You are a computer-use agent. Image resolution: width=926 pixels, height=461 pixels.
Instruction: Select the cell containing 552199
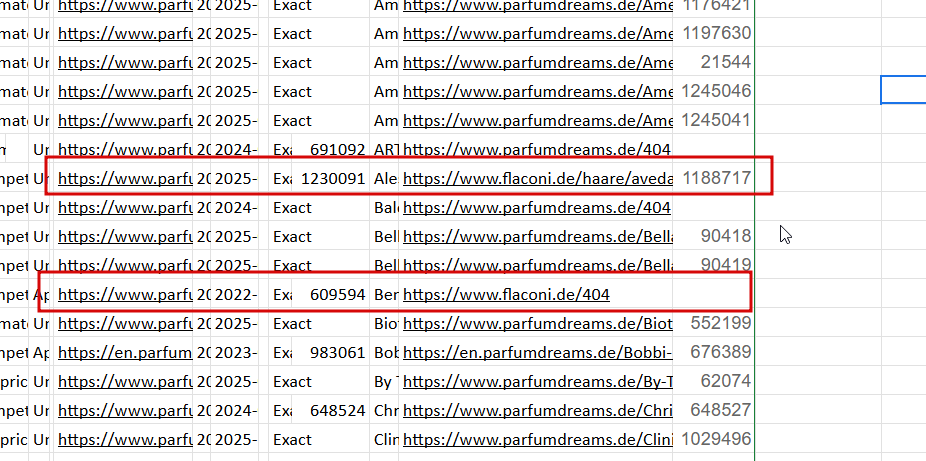point(714,323)
